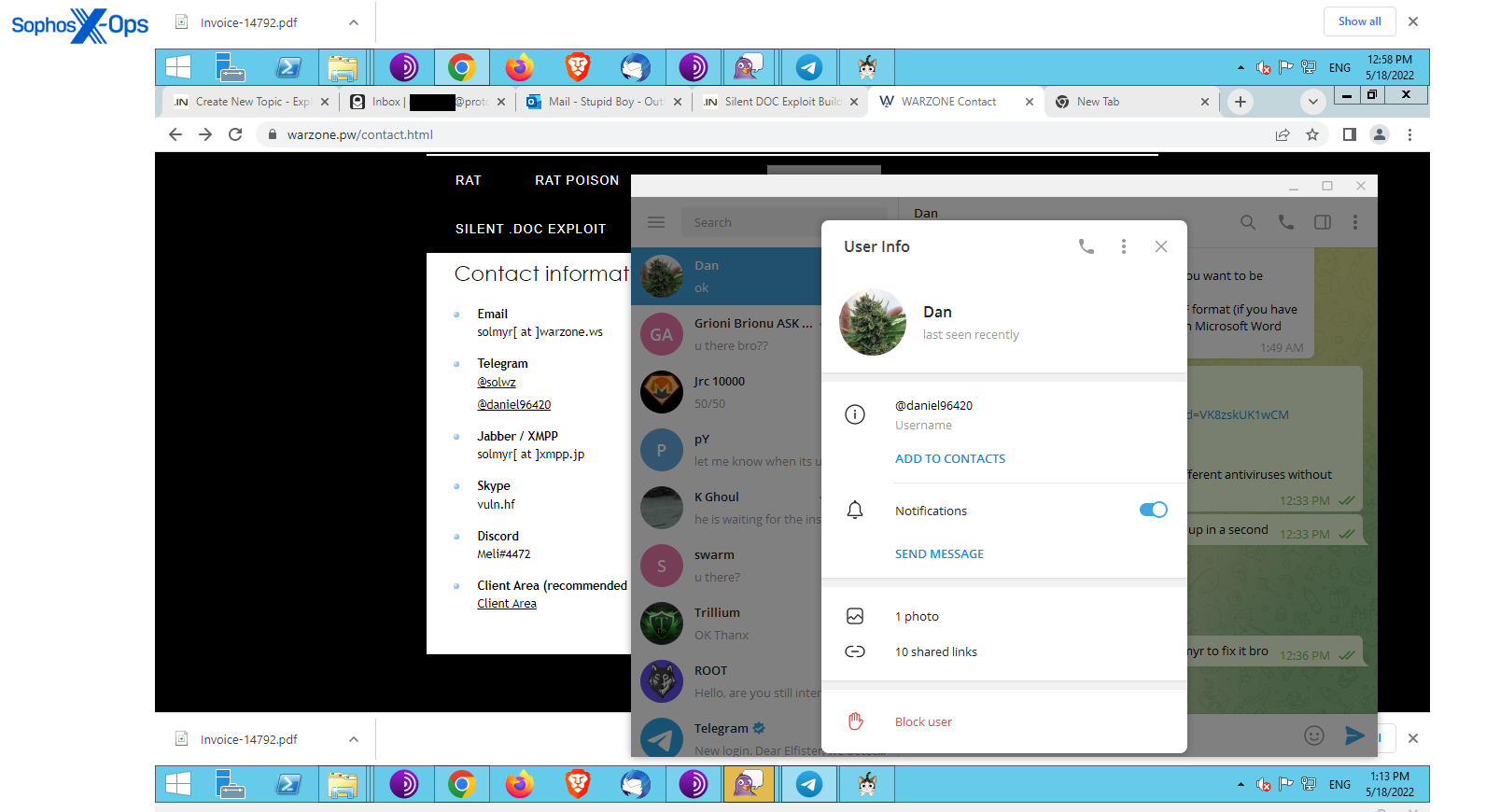The height and width of the screenshot is (812, 1486).
Task: Open Brave browser from bottom taskbar
Action: click(x=578, y=784)
